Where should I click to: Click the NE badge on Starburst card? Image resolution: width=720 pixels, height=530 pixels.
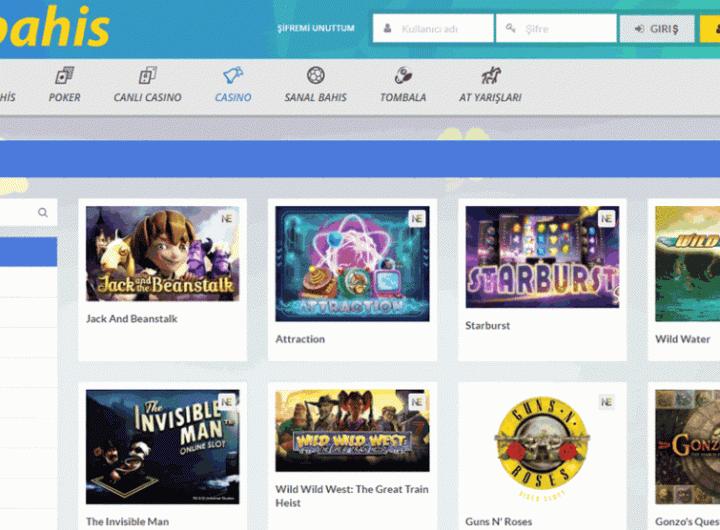(x=606, y=219)
